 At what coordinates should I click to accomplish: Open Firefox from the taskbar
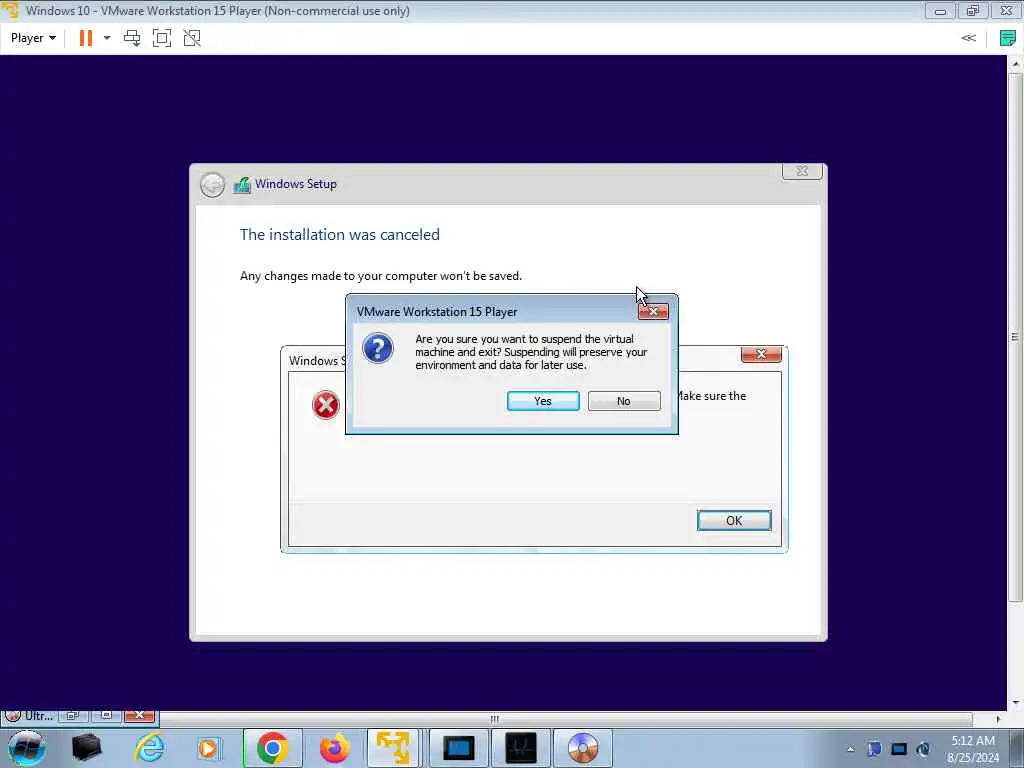point(334,748)
